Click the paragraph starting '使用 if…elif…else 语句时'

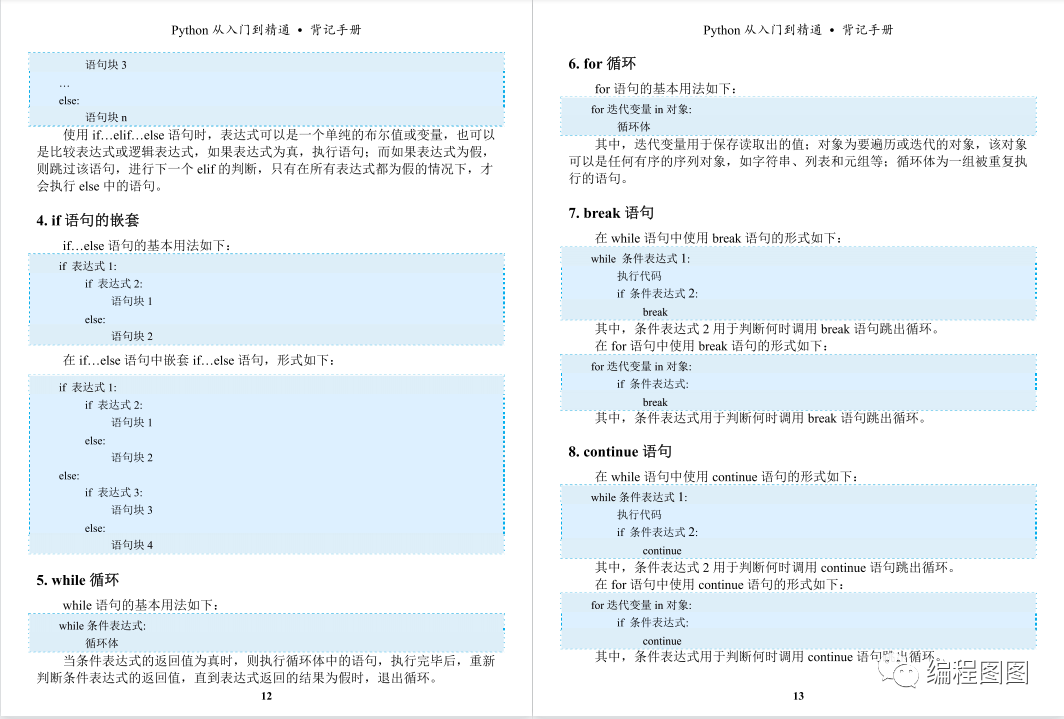266,160
